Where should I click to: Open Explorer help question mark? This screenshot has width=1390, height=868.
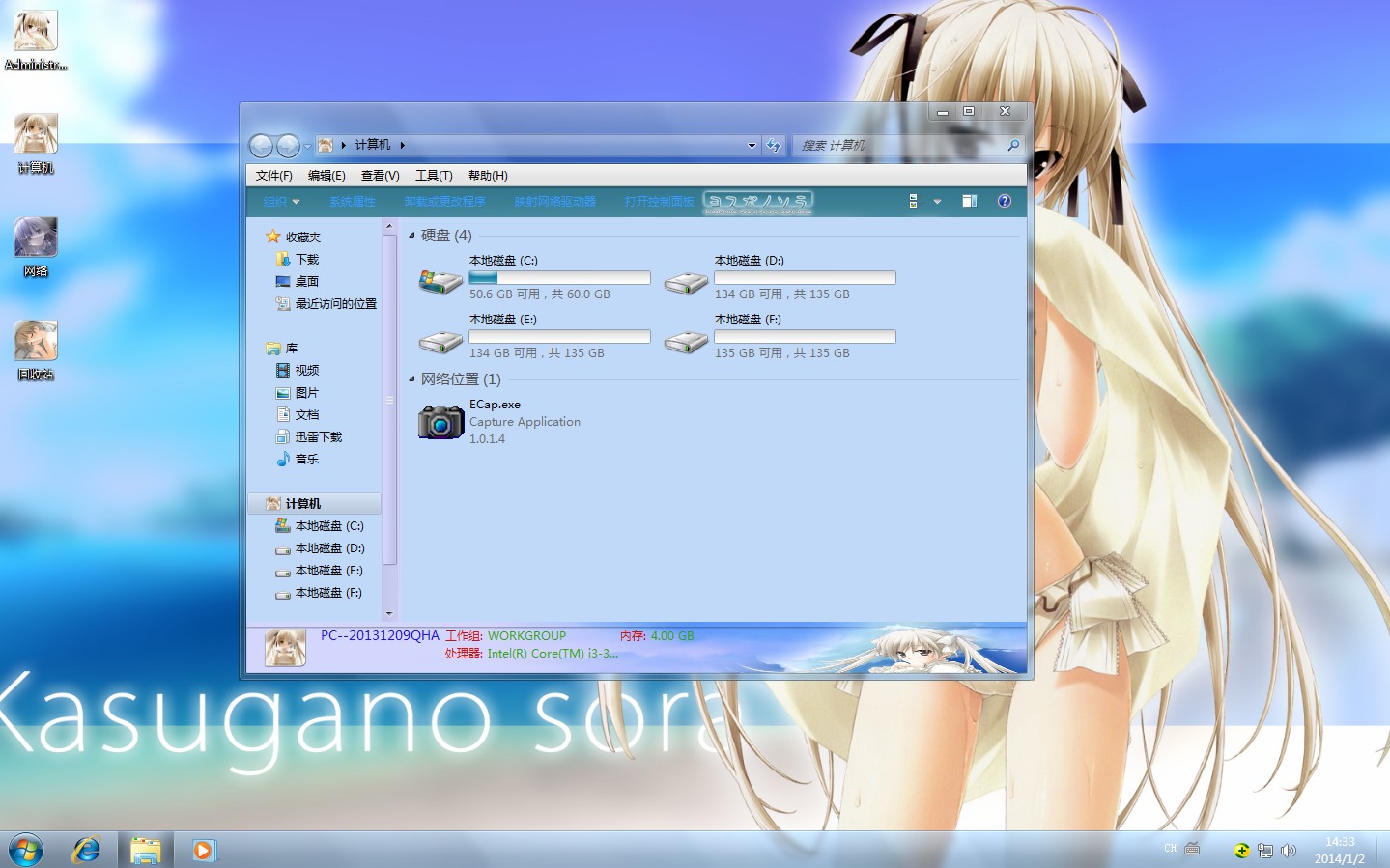point(1005,201)
